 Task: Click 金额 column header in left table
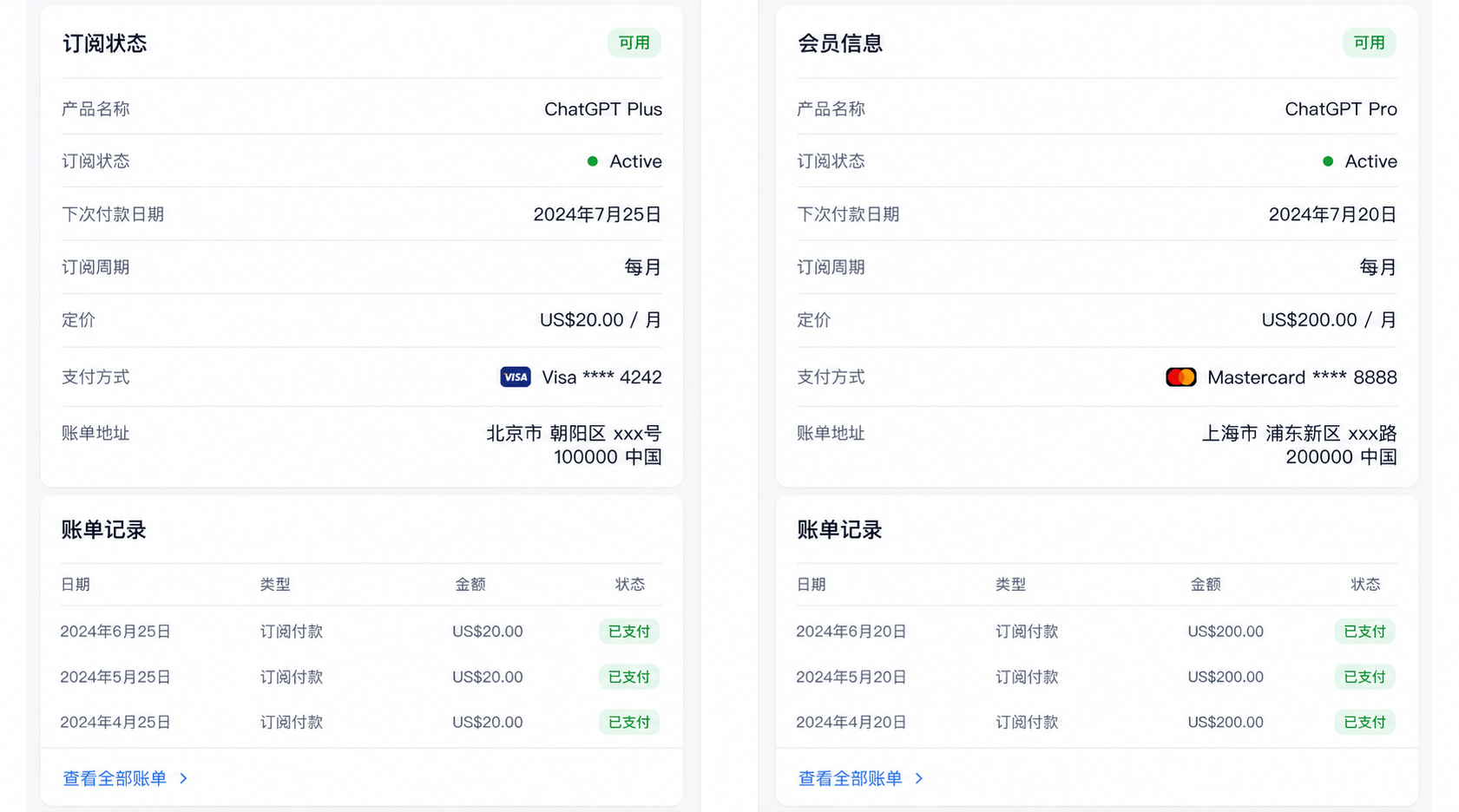click(470, 585)
